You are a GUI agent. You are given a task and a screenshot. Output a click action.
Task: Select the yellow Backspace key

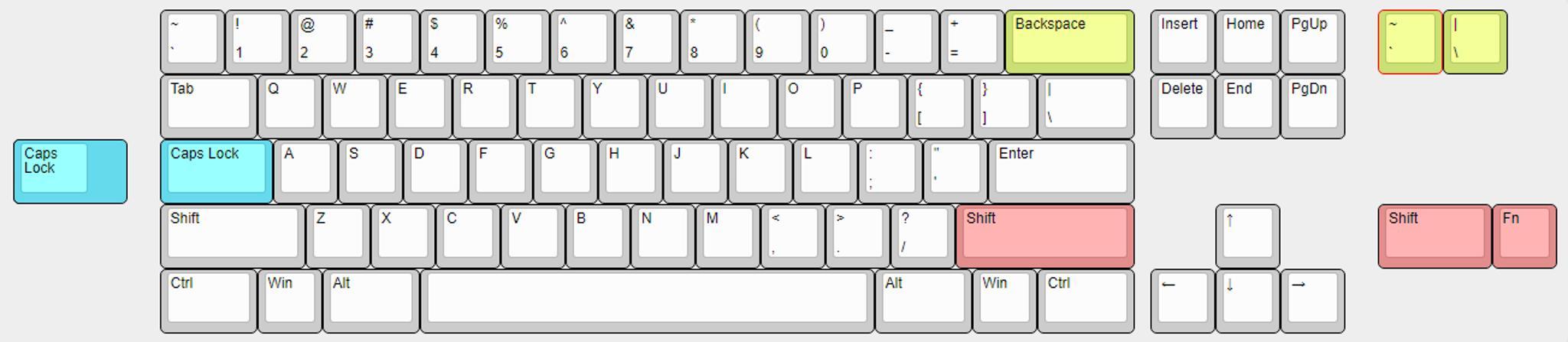[x=1070, y=41]
